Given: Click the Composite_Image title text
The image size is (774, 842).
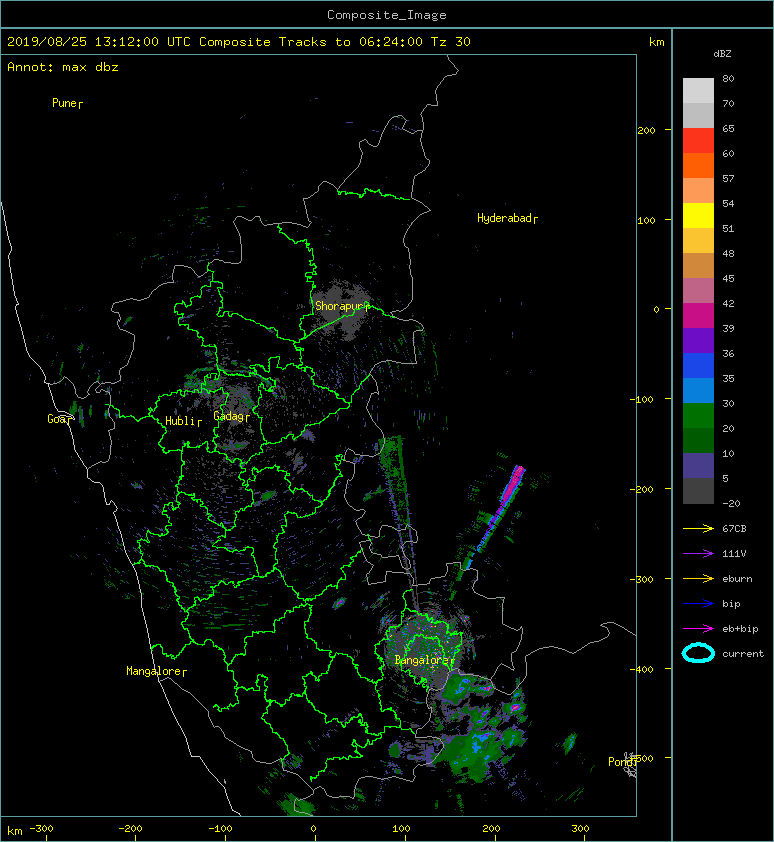Looking at the screenshot, I should [387, 15].
